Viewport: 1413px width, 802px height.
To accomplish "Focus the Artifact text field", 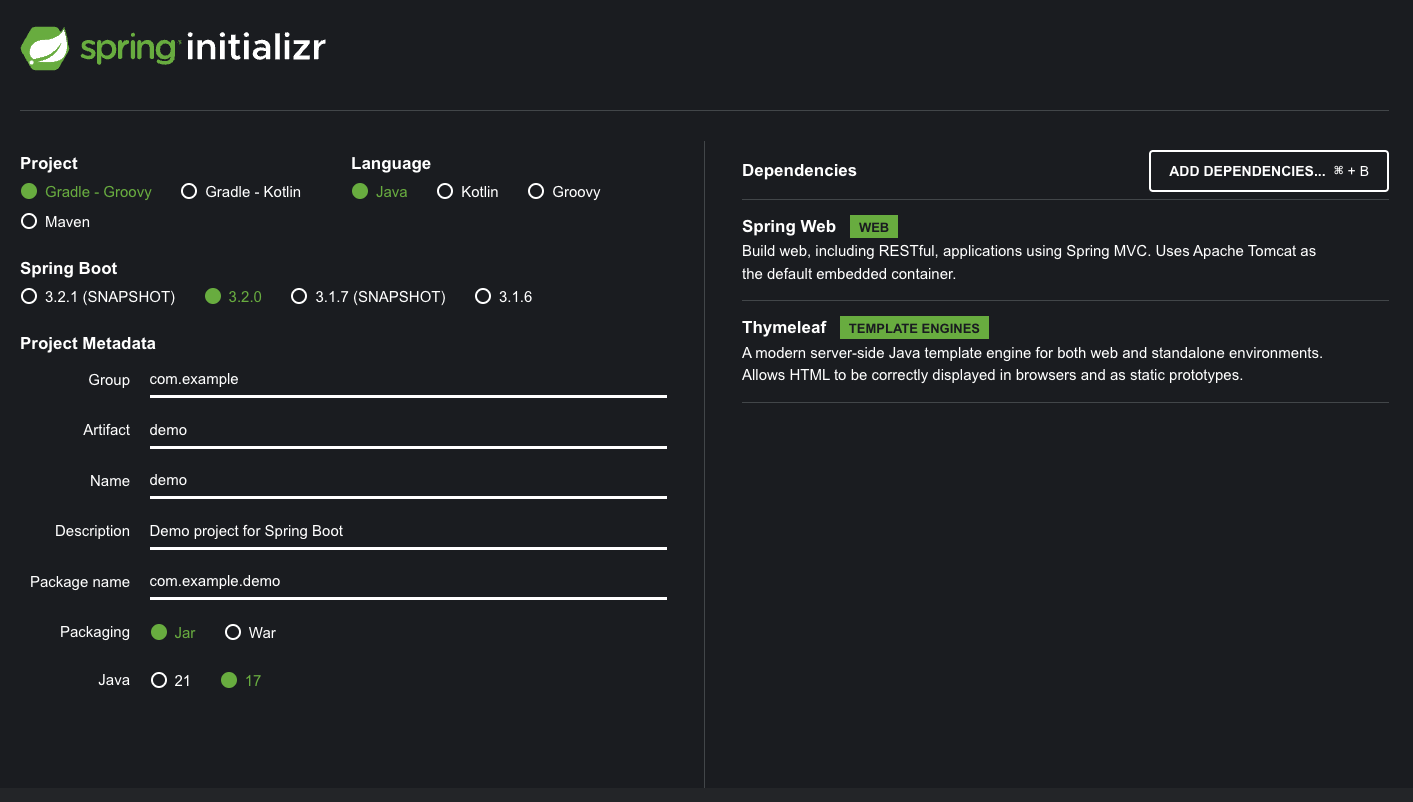I will [408, 430].
